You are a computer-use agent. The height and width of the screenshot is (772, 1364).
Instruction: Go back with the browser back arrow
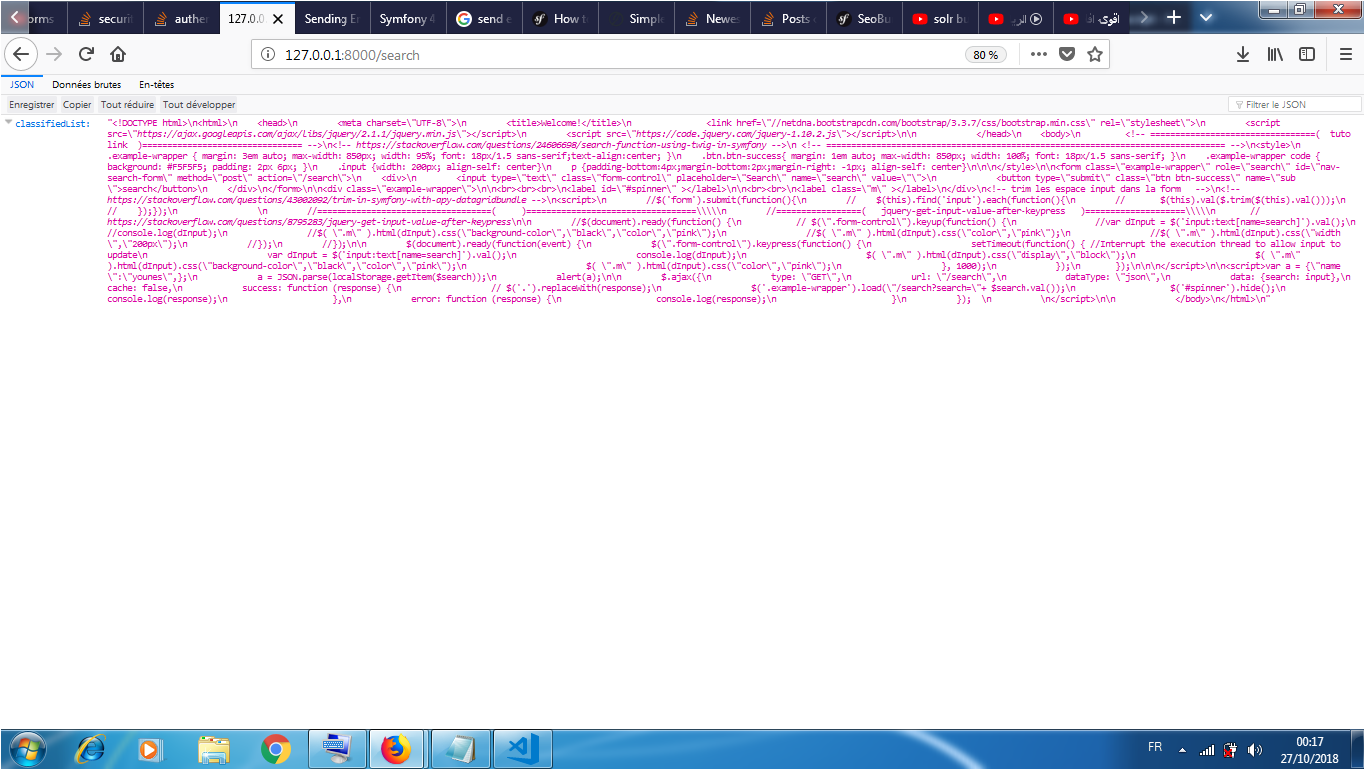pos(21,54)
